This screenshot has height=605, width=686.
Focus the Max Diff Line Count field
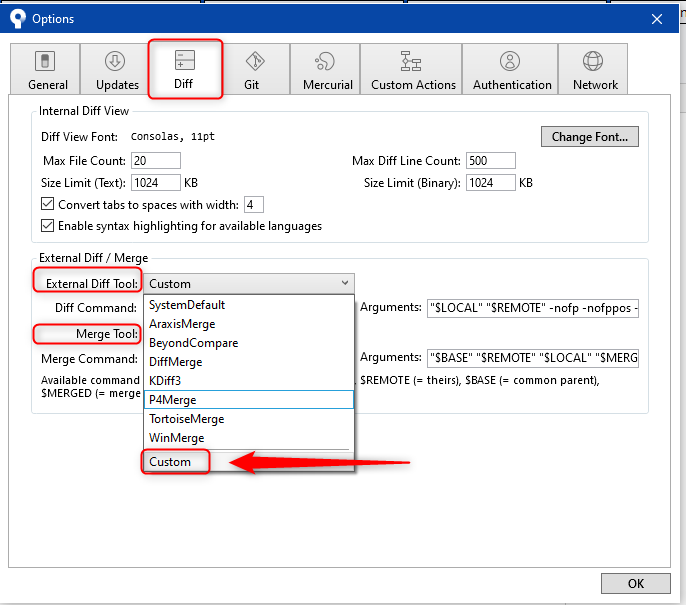tap(490, 161)
